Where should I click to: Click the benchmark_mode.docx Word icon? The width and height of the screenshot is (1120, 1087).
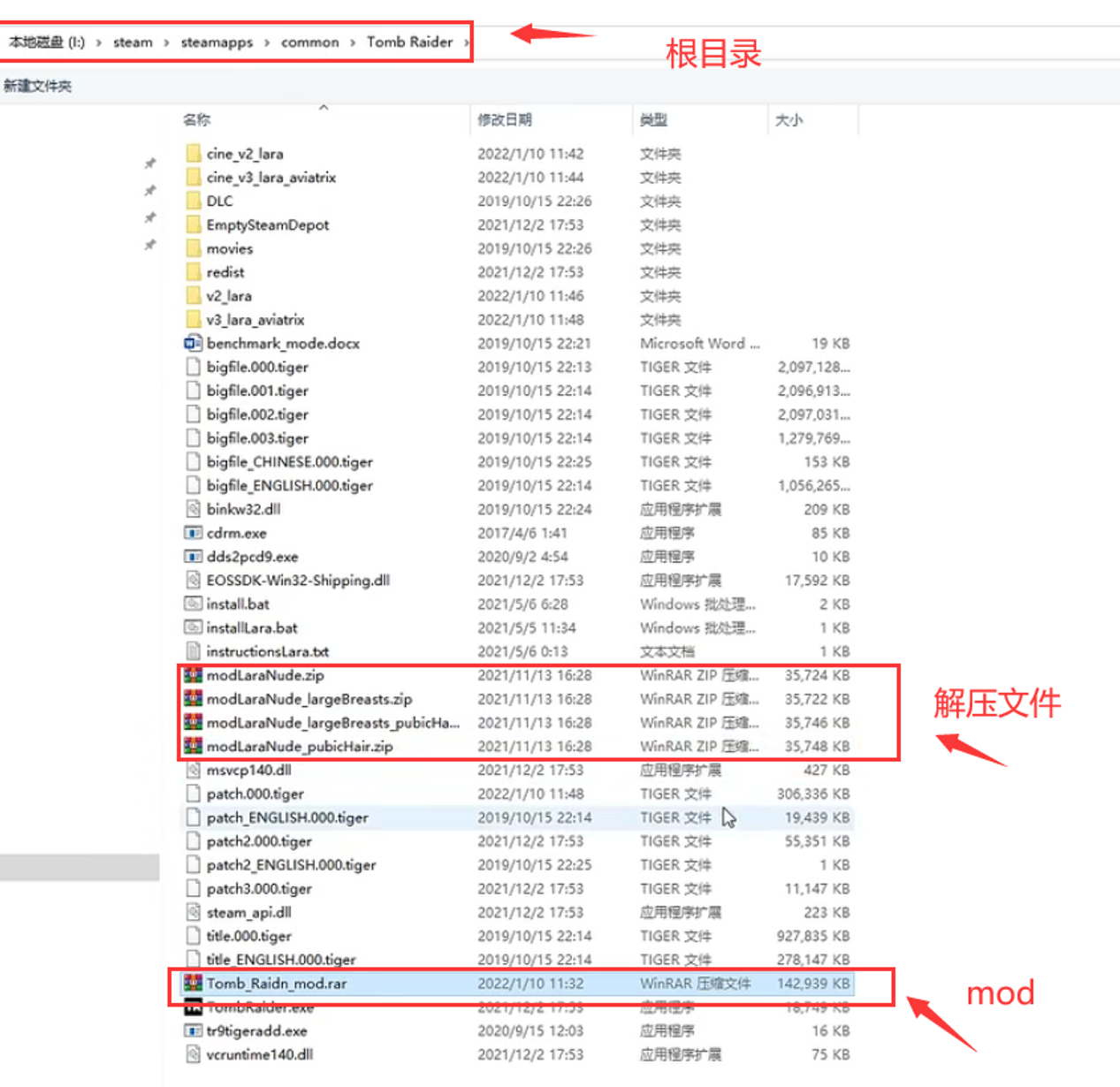tap(193, 343)
